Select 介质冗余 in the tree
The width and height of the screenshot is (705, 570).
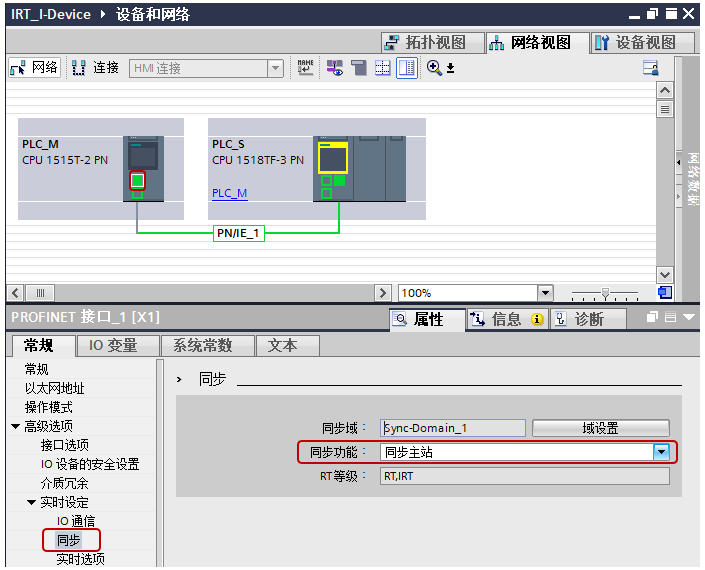(x=64, y=483)
